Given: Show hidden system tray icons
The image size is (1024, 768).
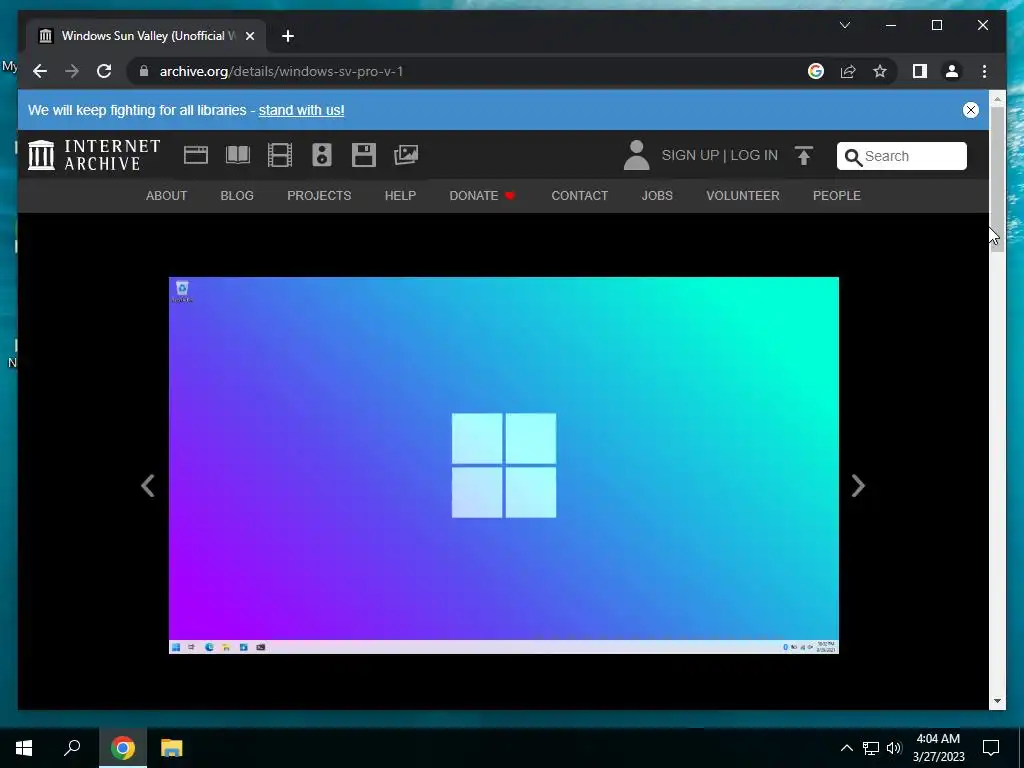Looking at the screenshot, I should click(846, 748).
